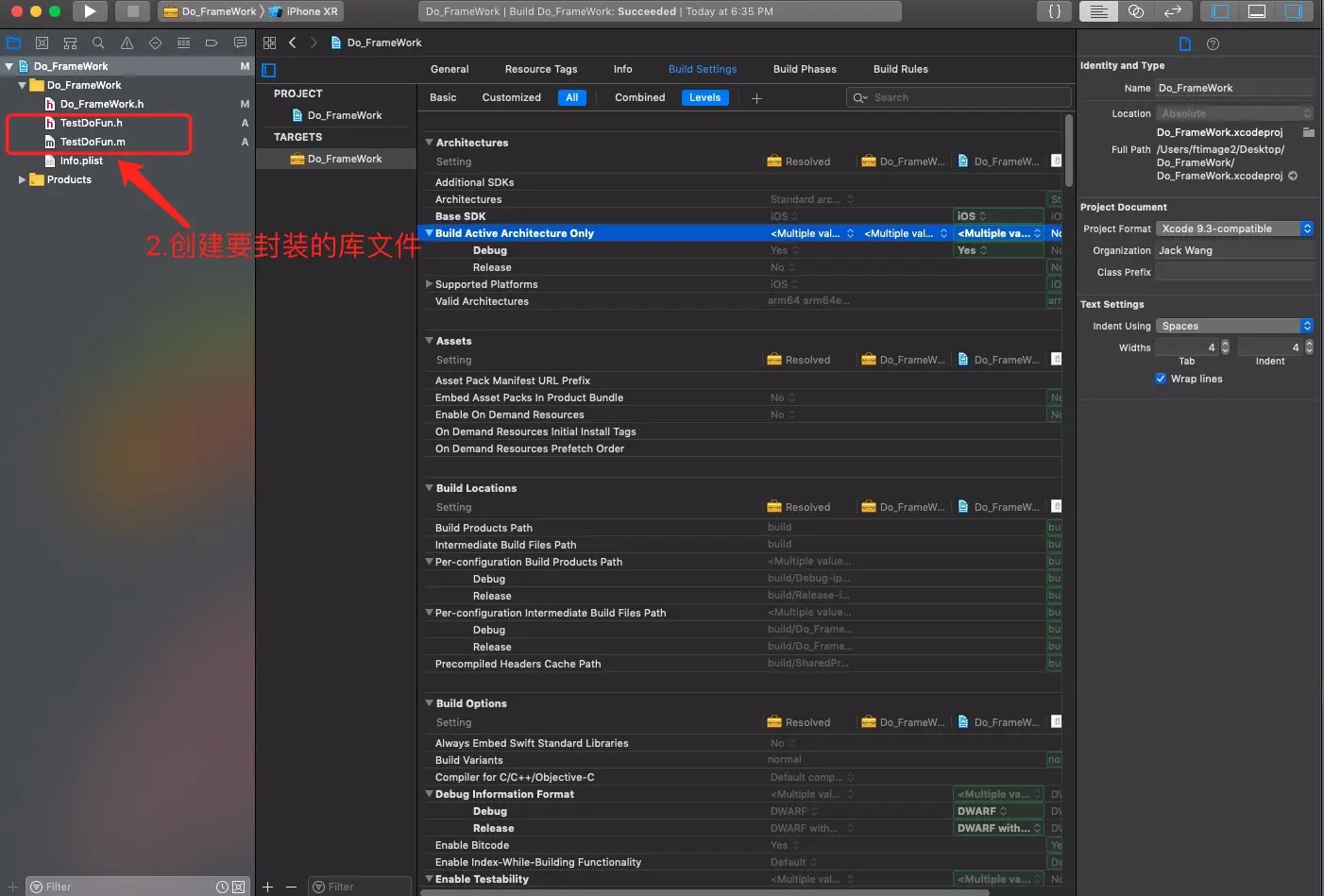
Task: Go back in editor history
Action: tap(293, 42)
